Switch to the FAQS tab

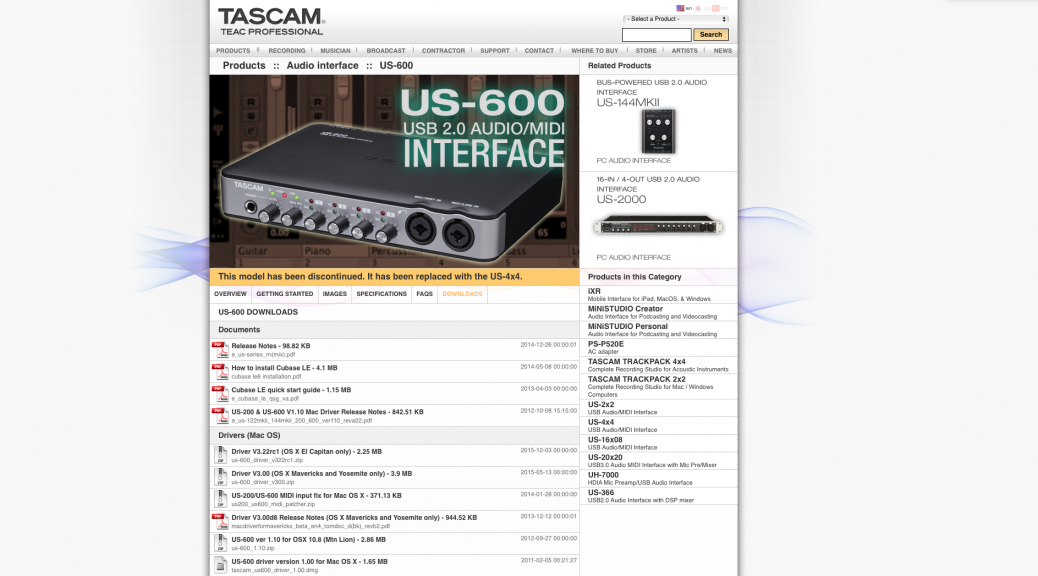click(x=424, y=294)
